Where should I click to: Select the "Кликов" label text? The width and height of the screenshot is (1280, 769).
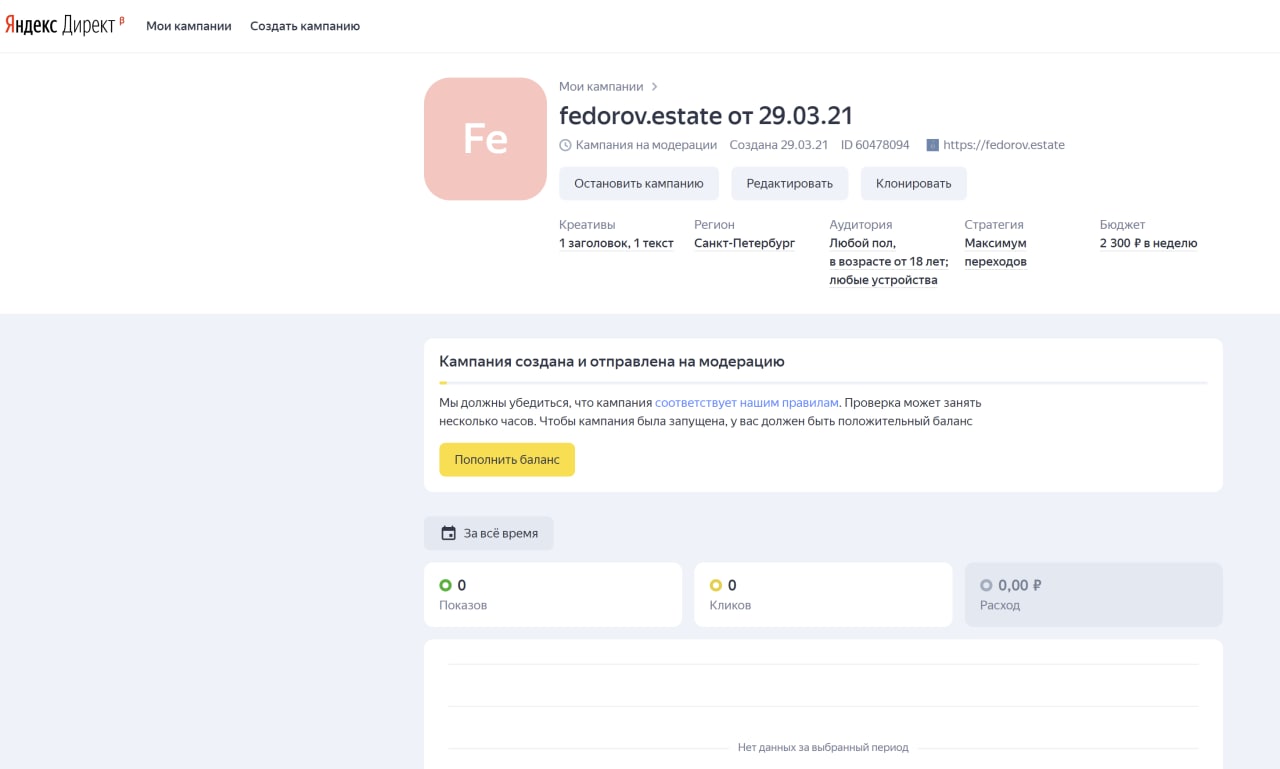pyautogui.click(x=730, y=605)
